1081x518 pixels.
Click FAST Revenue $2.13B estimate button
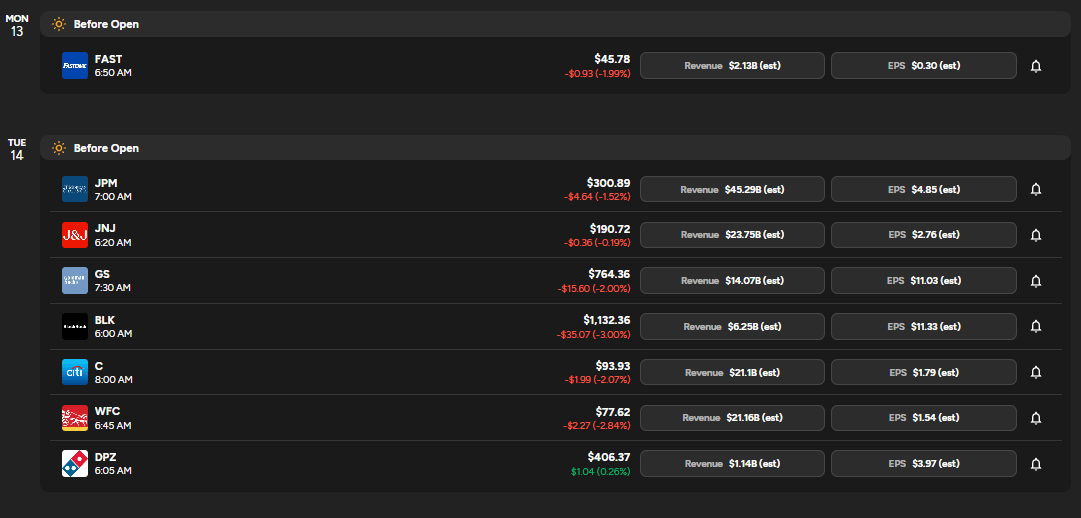click(x=732, y=66)
